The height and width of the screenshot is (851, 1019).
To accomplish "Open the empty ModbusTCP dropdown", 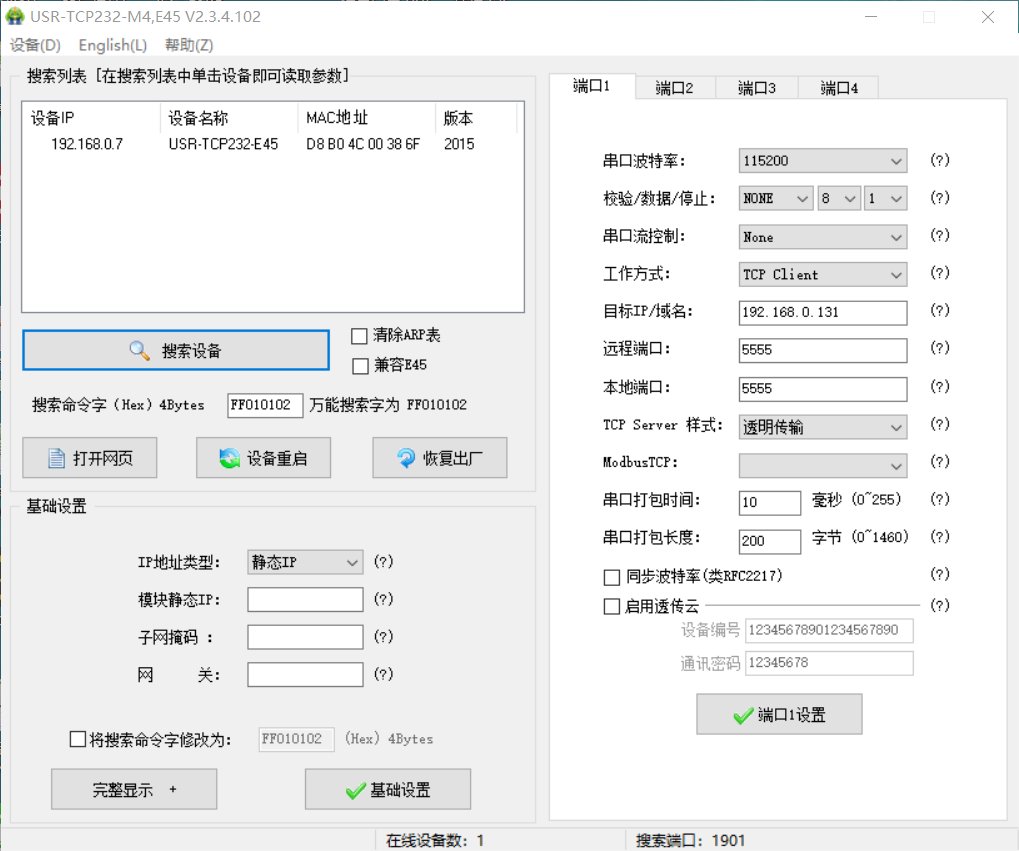I will click(823, 465).
